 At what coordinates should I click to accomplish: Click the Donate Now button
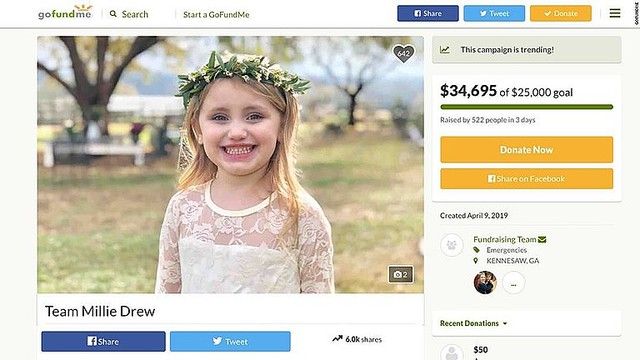(x=527, y=150)
